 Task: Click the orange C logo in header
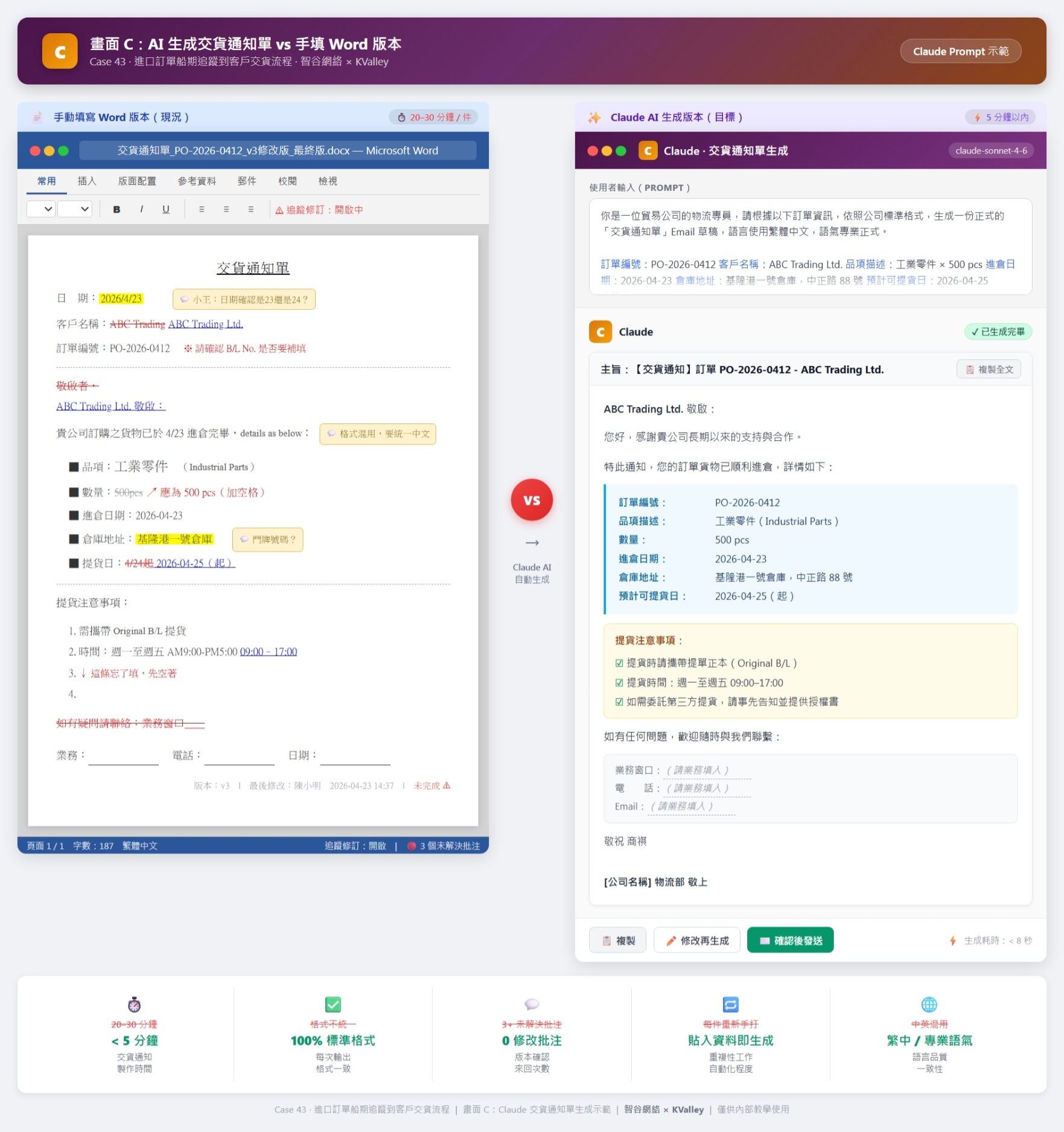point(60,51)
